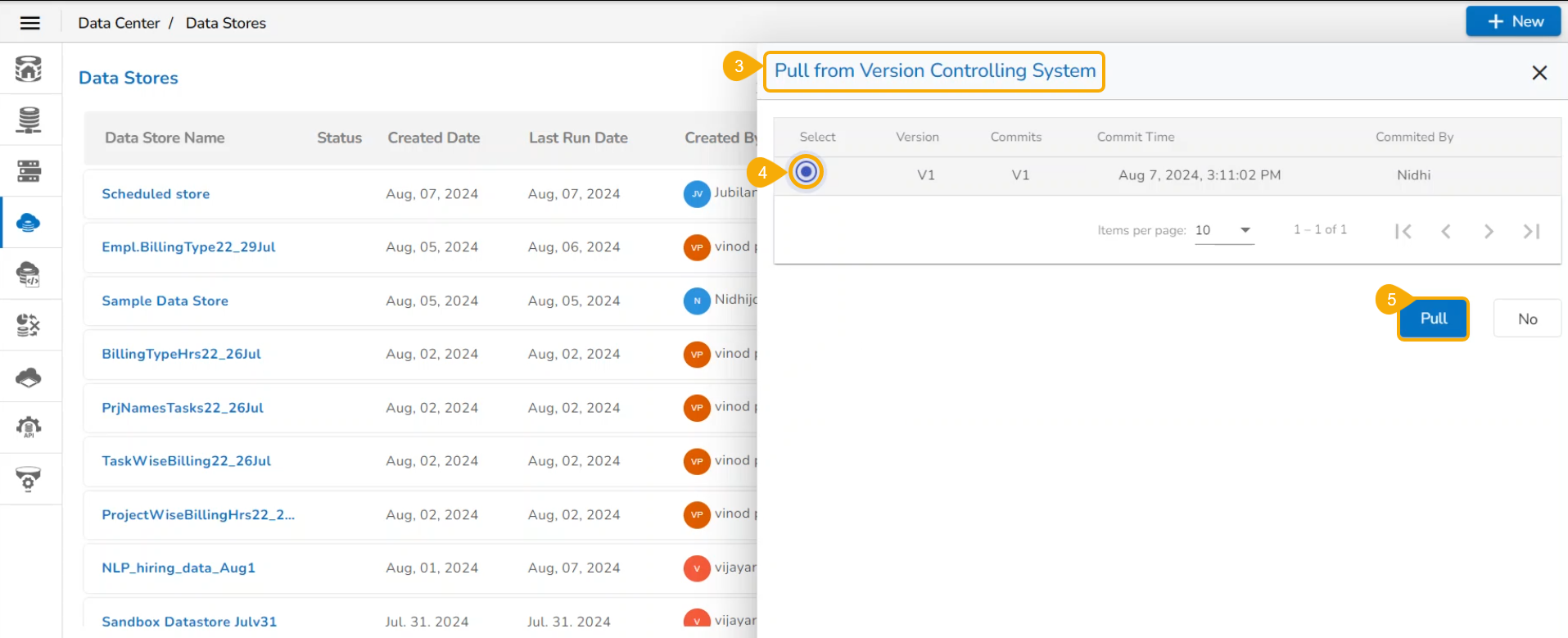Click Scheduled store created date Aug, 07, 2024

pyautogui.click(x=432, y=194)
